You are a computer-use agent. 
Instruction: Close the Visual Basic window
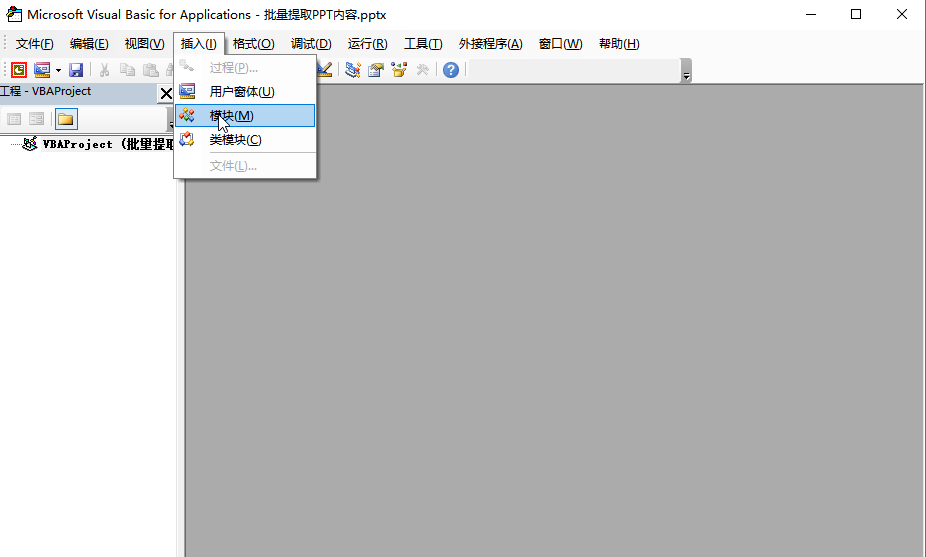902,14
